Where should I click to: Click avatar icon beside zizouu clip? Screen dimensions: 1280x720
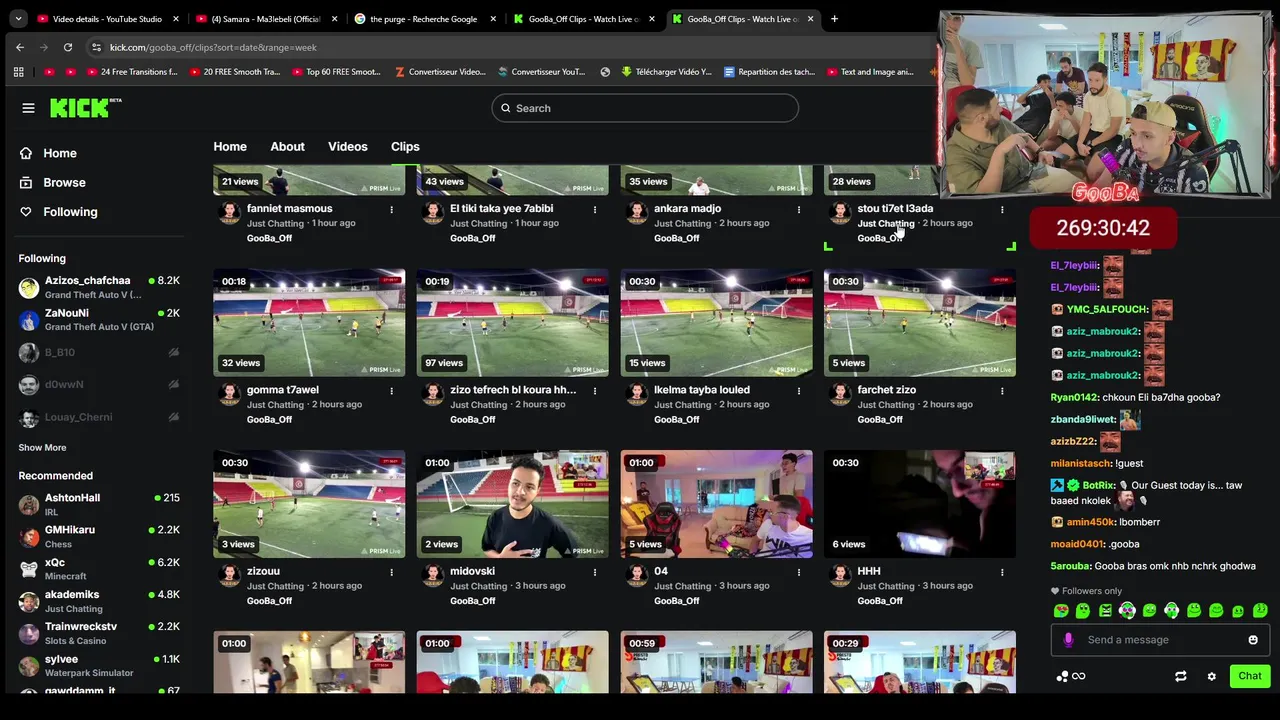pyautogui.click(x=230, y=575)
